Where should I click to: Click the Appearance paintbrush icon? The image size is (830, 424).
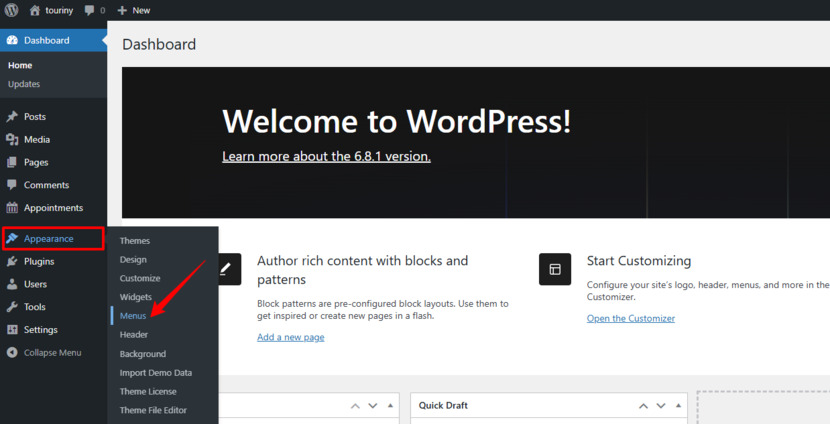pyautogui.click(x=12, y=238)
